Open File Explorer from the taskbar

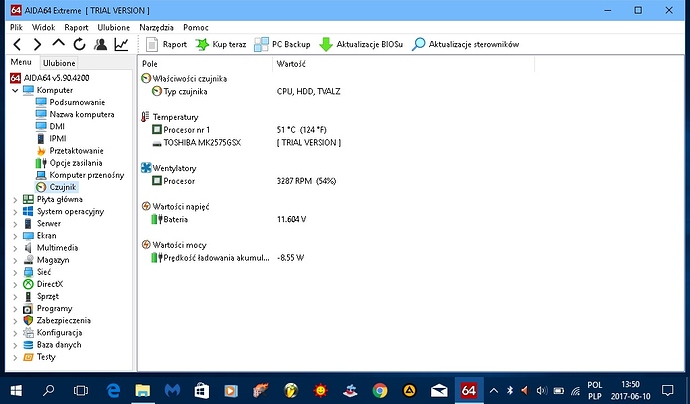143,390
